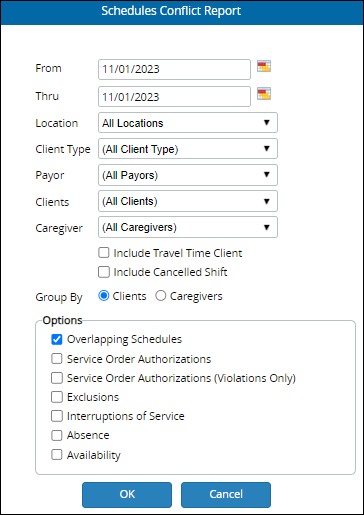This screenshot has height=515, width=364.
Task: Open the Client Type dropdown
Action: pos(188,149)
